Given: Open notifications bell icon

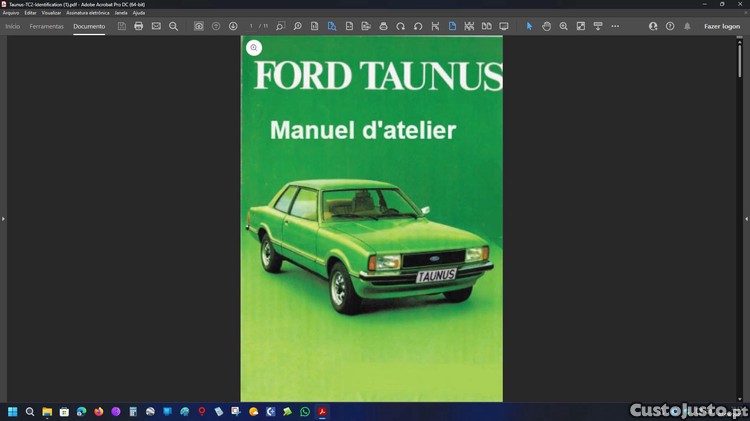Looking at the screenshot, I should click(x=687, y=26).
